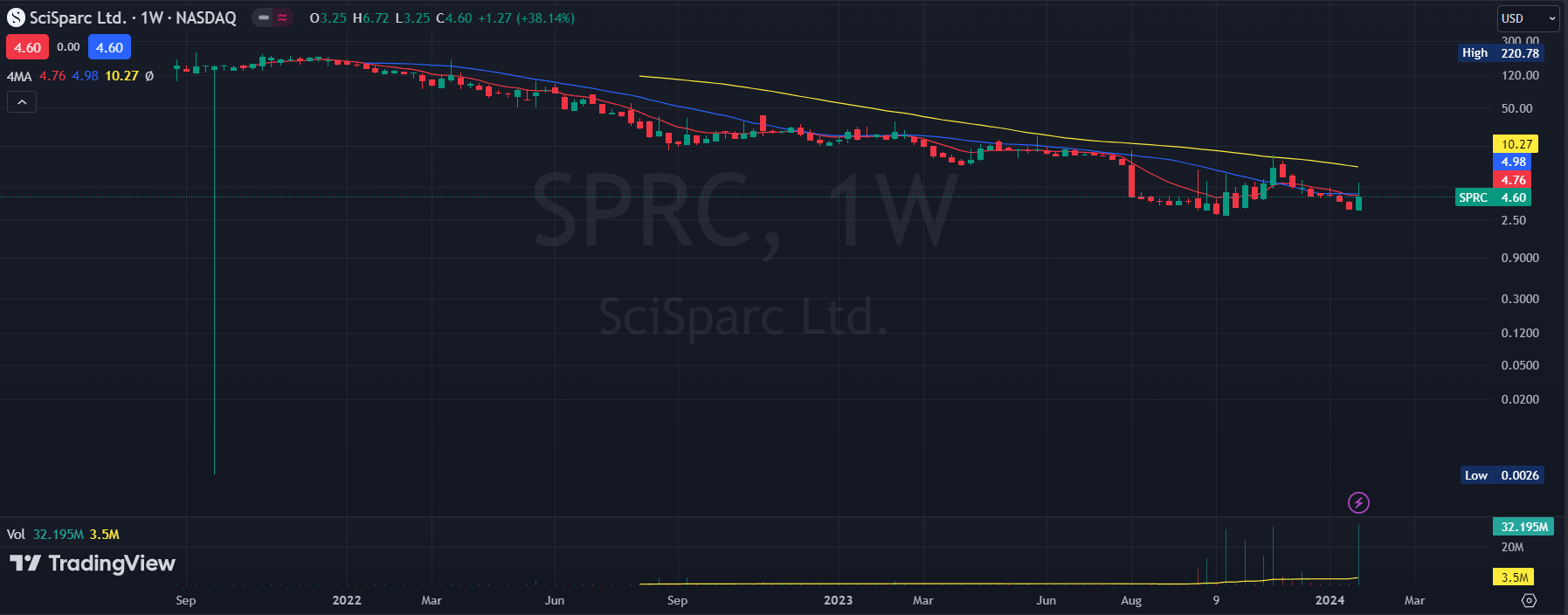Collapse the indicator legend with chevron button
Screen dimensions: 1568x615
tap(22, 102)
